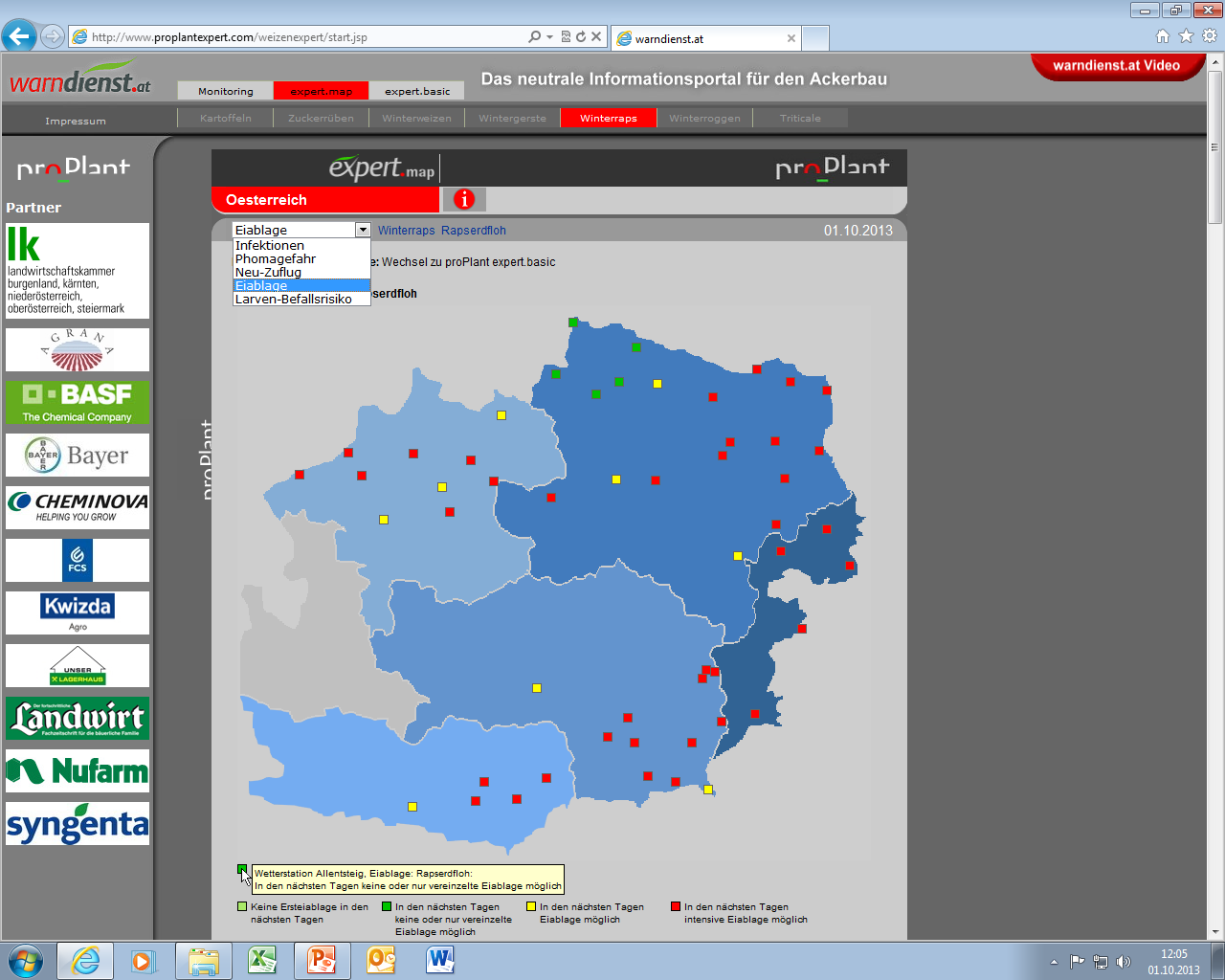The height and width of the screenshot is (980, 1225).
Task: Choose Larven-Befallsrisiko from the dropdown list
Action: [301, 299]
